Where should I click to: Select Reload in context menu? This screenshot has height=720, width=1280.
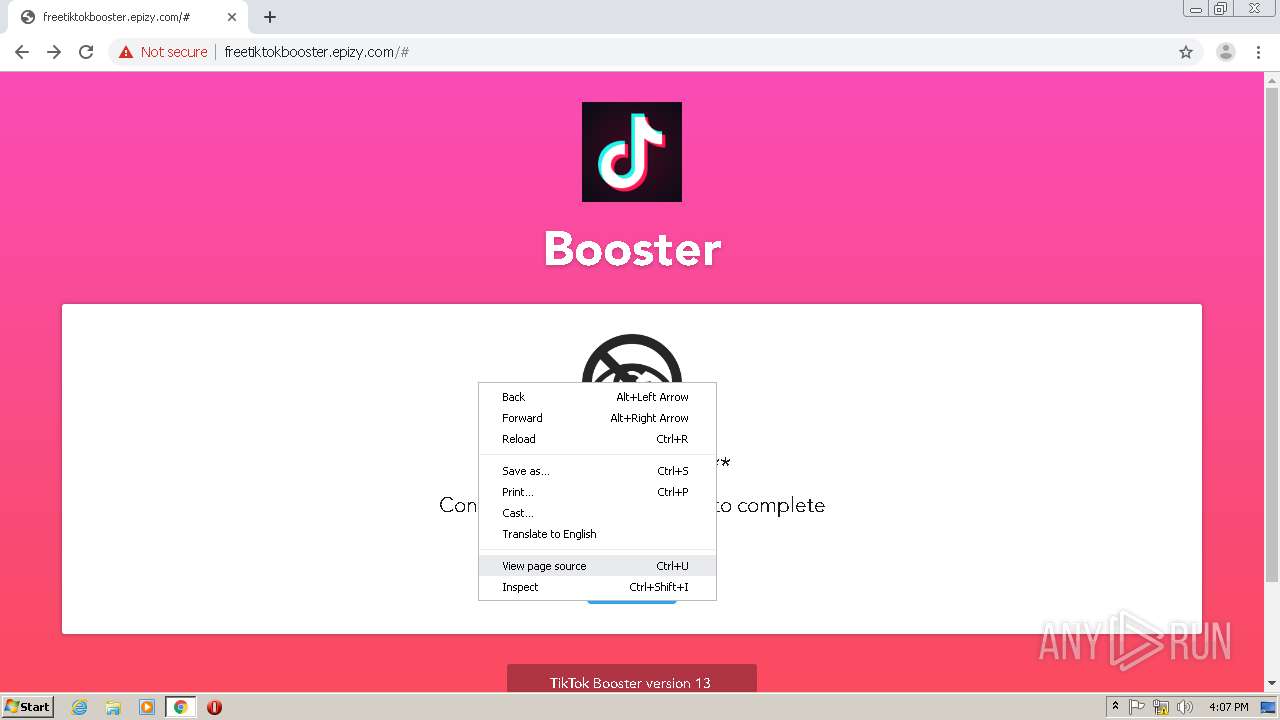tap(597, 439)
